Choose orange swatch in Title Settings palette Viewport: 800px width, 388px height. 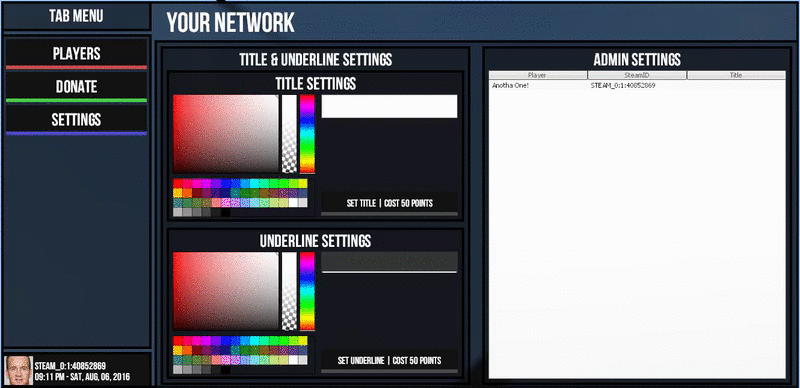point(187,193)
